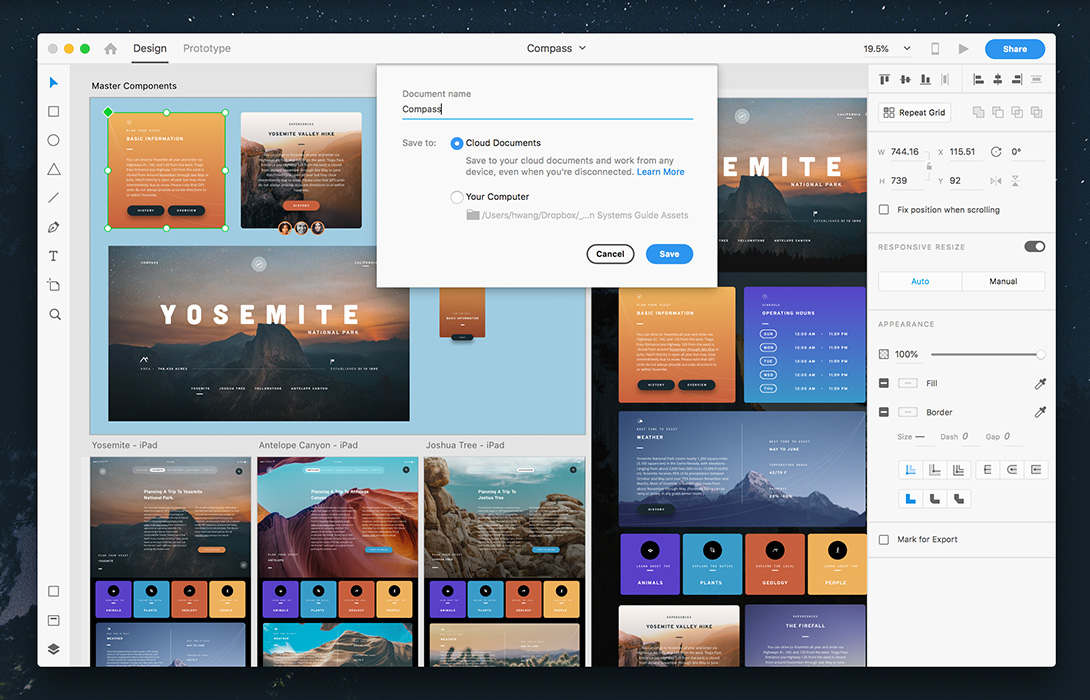Toggle the Responsive Resize switch
The width and height of the screenshot is (1090, 700).
1034,246
